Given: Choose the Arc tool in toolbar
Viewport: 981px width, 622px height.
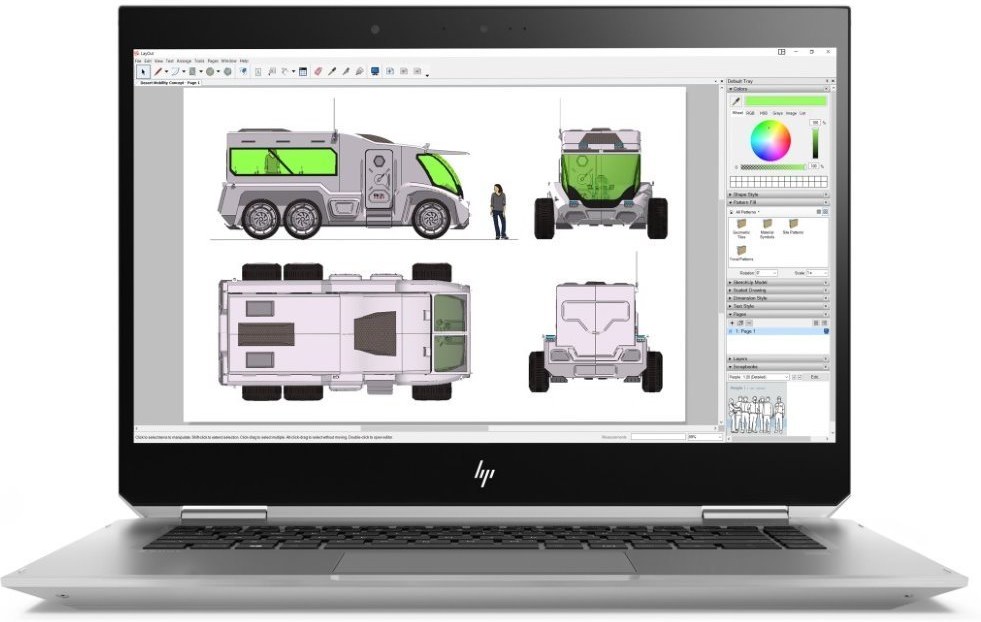Looking at the screenshot, I should pos(174,72).
